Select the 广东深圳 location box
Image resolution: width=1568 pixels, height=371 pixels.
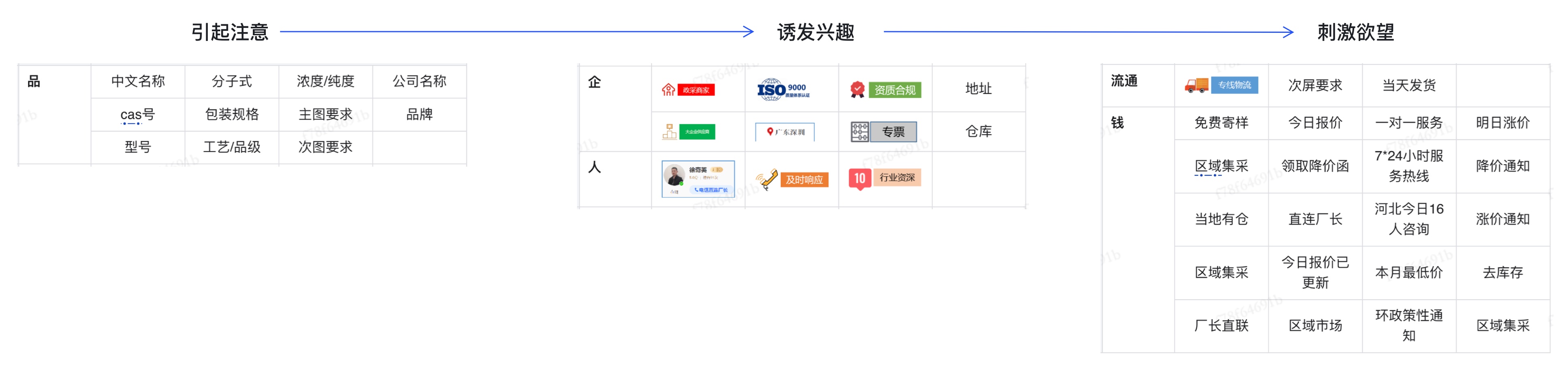point(785,132)
